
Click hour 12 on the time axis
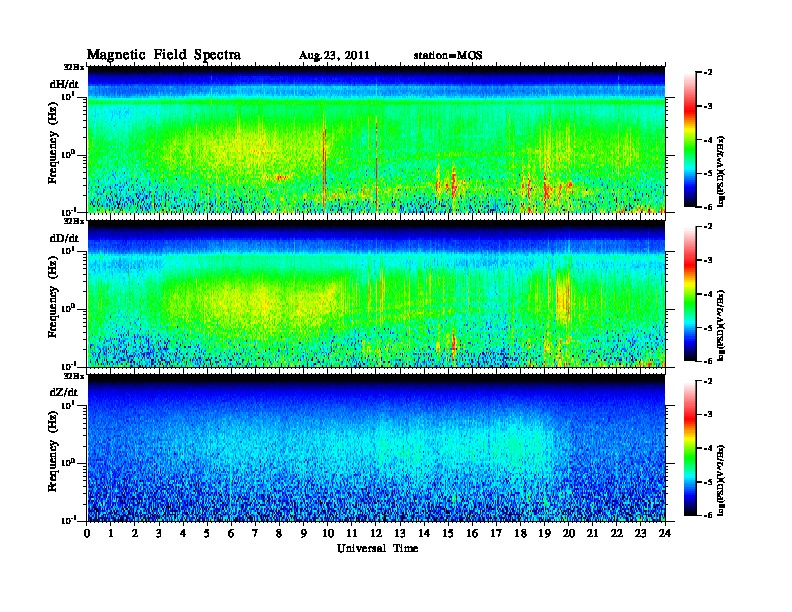pos(376,534)
